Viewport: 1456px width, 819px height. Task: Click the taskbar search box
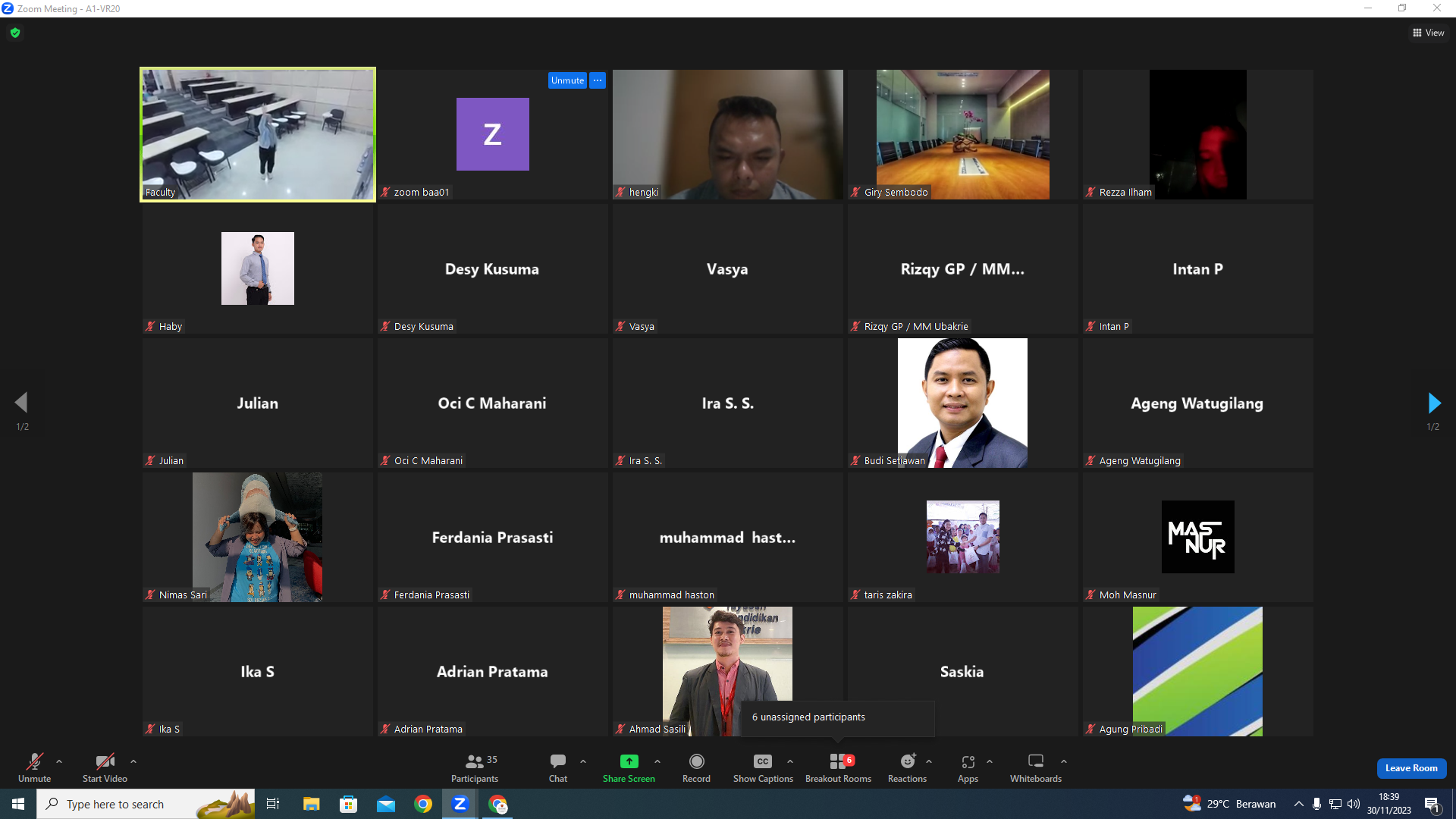146,804
